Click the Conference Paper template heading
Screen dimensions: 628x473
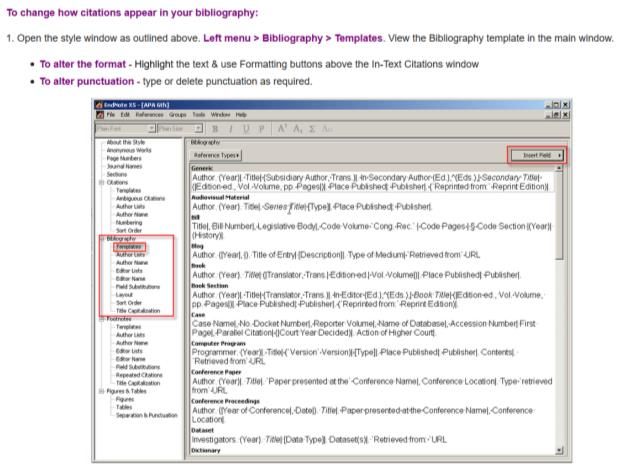(216, 372)
